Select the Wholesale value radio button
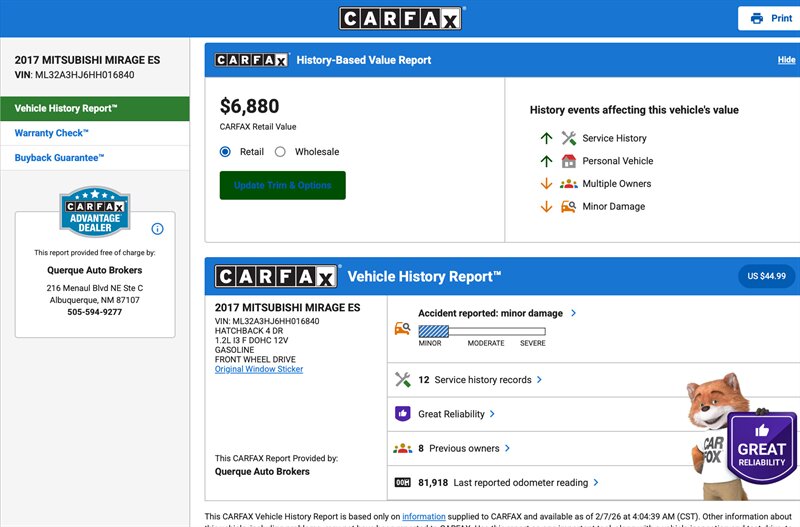Viewport: 800px width, 527px height. point(280,152)
